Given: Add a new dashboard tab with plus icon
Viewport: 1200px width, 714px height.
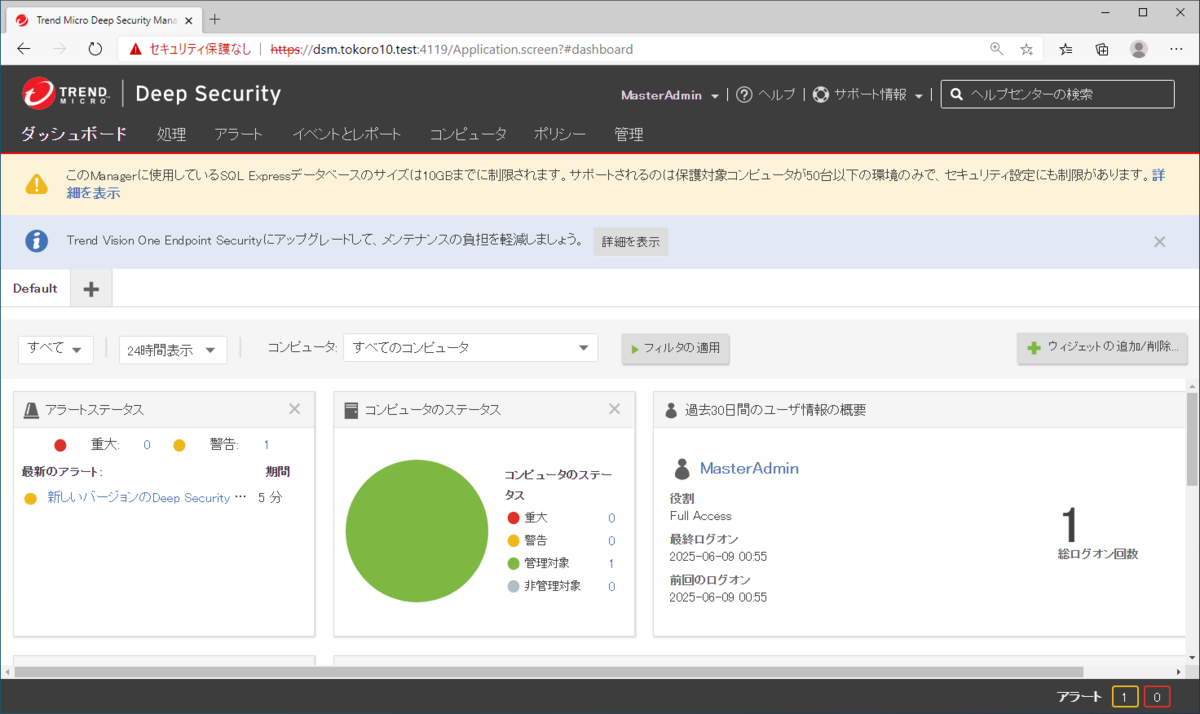Looking at the screenshot, I should tap(91, 289).
